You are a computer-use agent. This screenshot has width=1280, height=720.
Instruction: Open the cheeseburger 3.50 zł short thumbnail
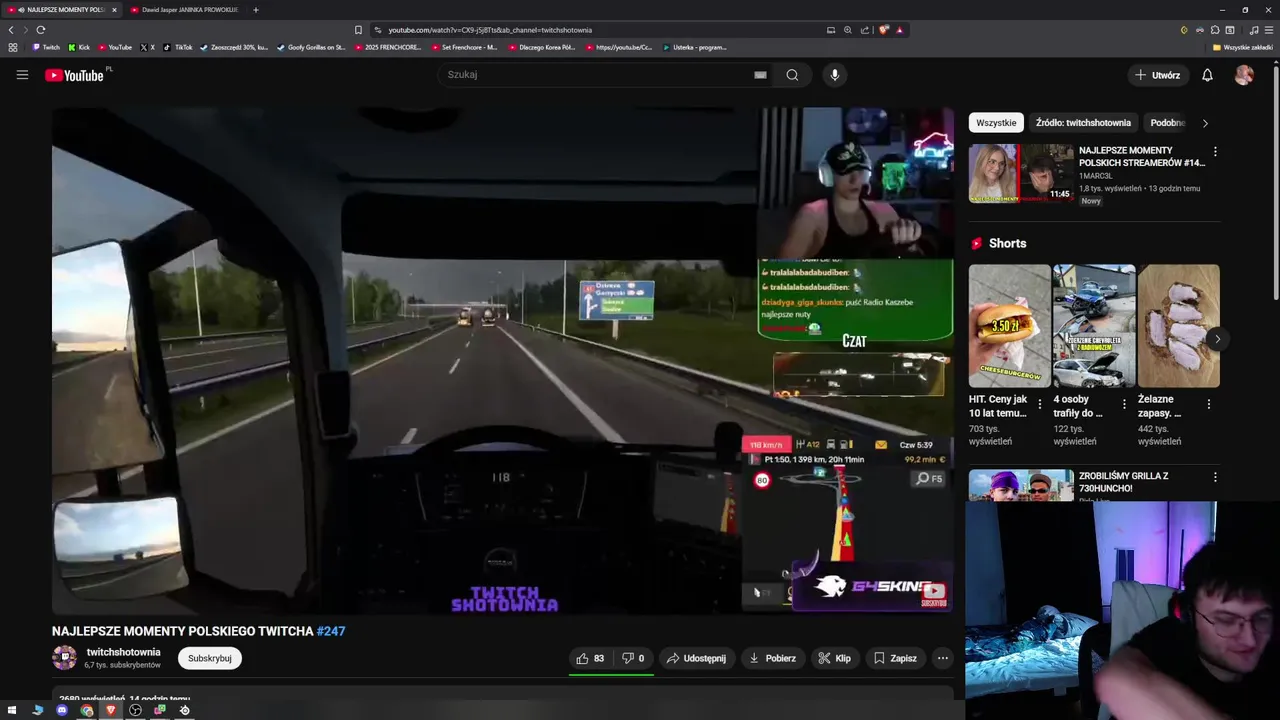[1009, 326]
